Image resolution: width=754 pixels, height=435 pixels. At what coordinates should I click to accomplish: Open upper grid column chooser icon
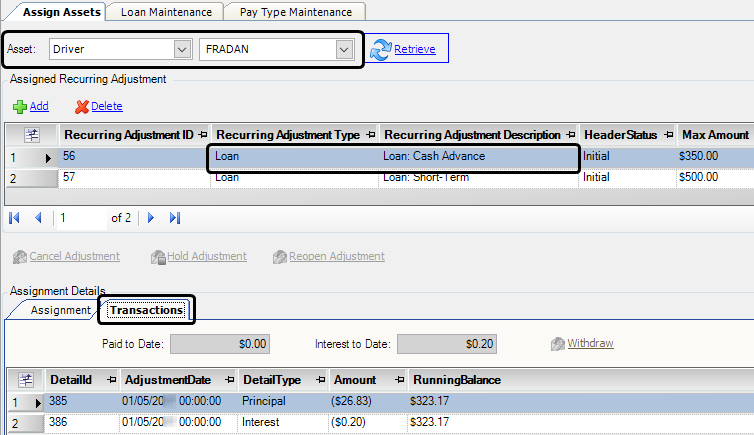click(x=32, y=136)
